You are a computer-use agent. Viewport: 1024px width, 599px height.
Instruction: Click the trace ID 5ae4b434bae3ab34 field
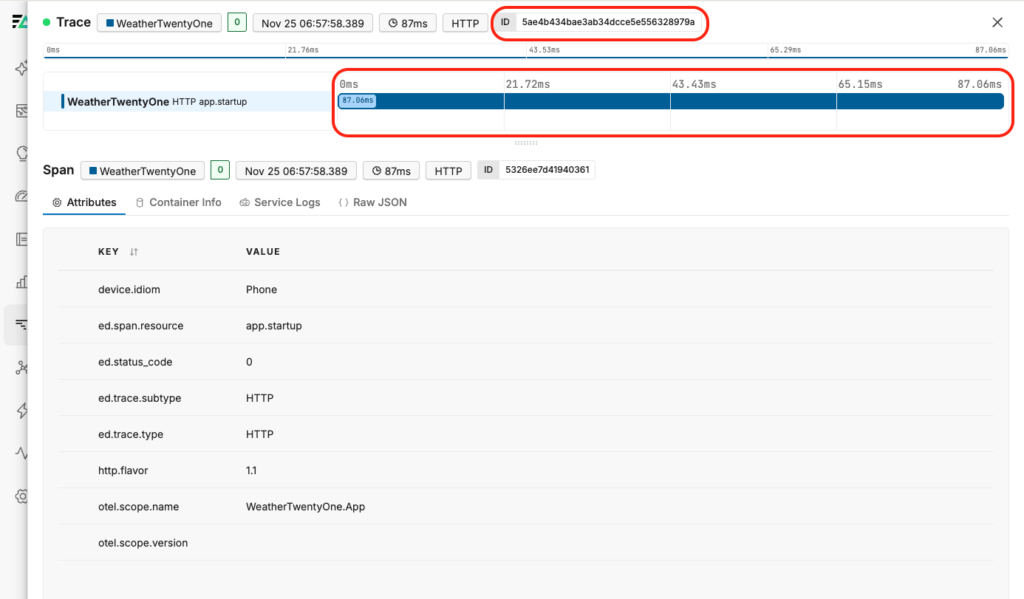click(607, 22)
